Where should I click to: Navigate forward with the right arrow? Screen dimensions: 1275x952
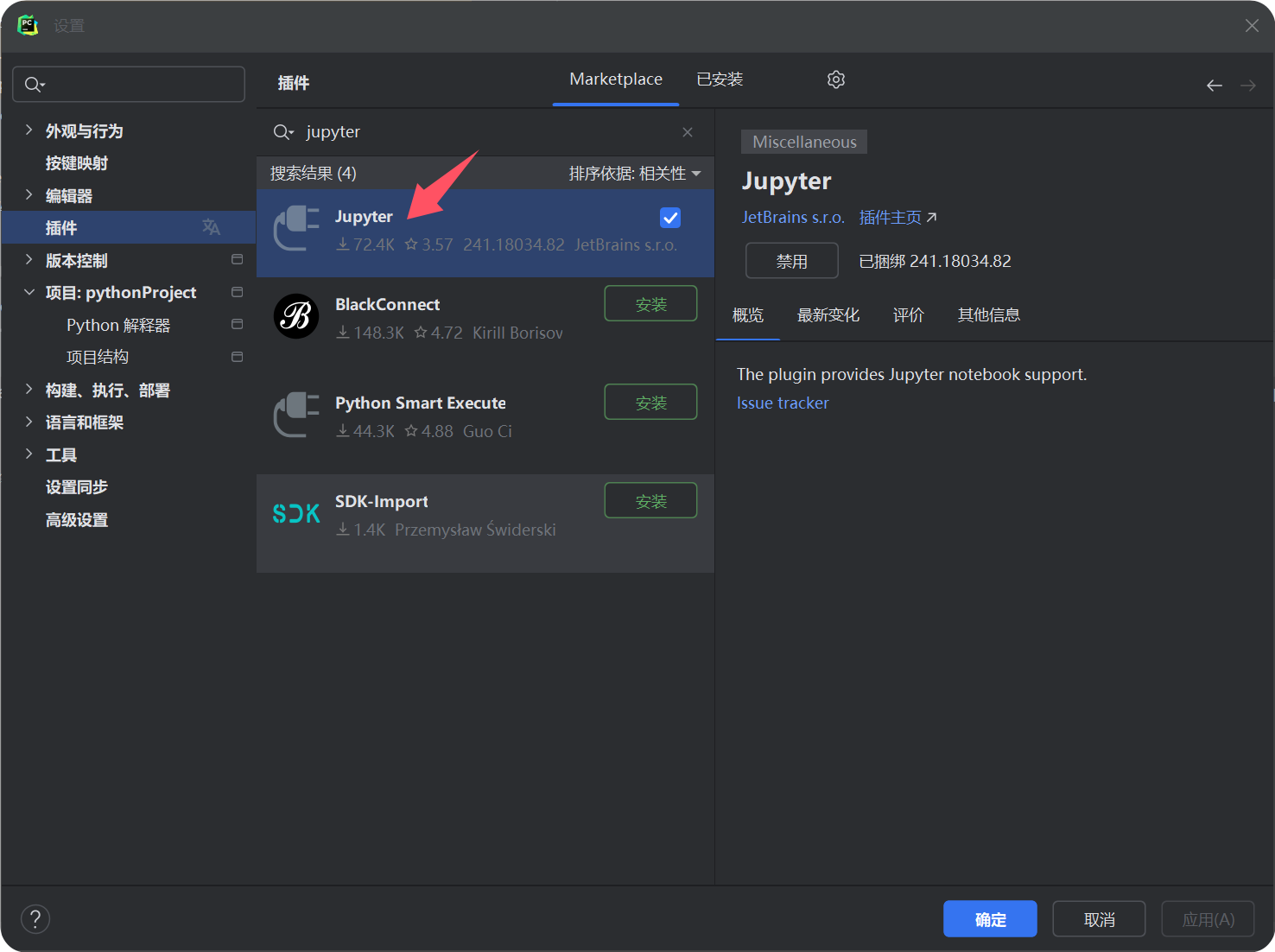click(x=1248, y=85)
